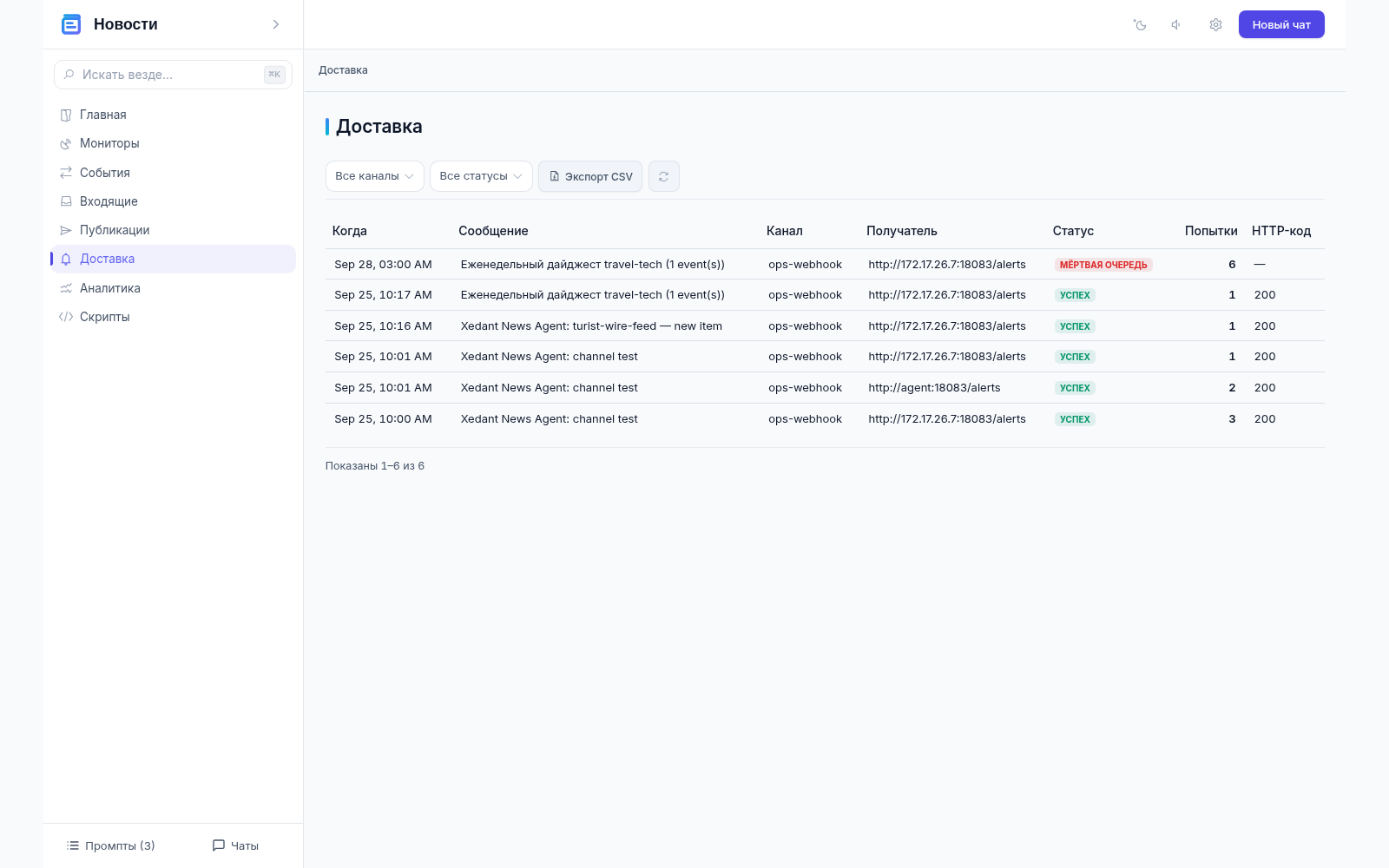Screen dimensions: 1389x868
Task: Mute sounds with speaker icon
Action: click(1176, 25)
